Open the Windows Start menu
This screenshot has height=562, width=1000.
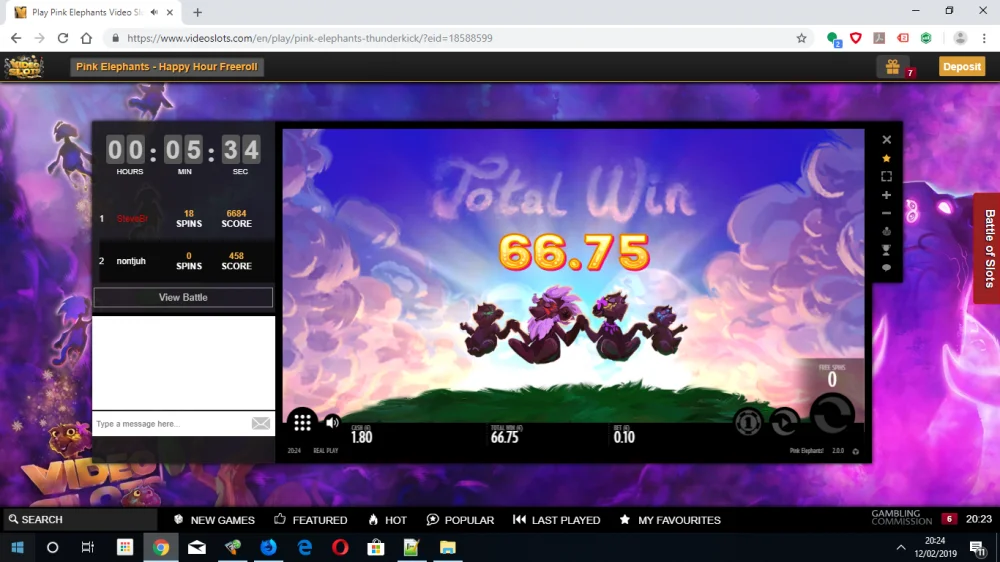[x=17, y=547]
